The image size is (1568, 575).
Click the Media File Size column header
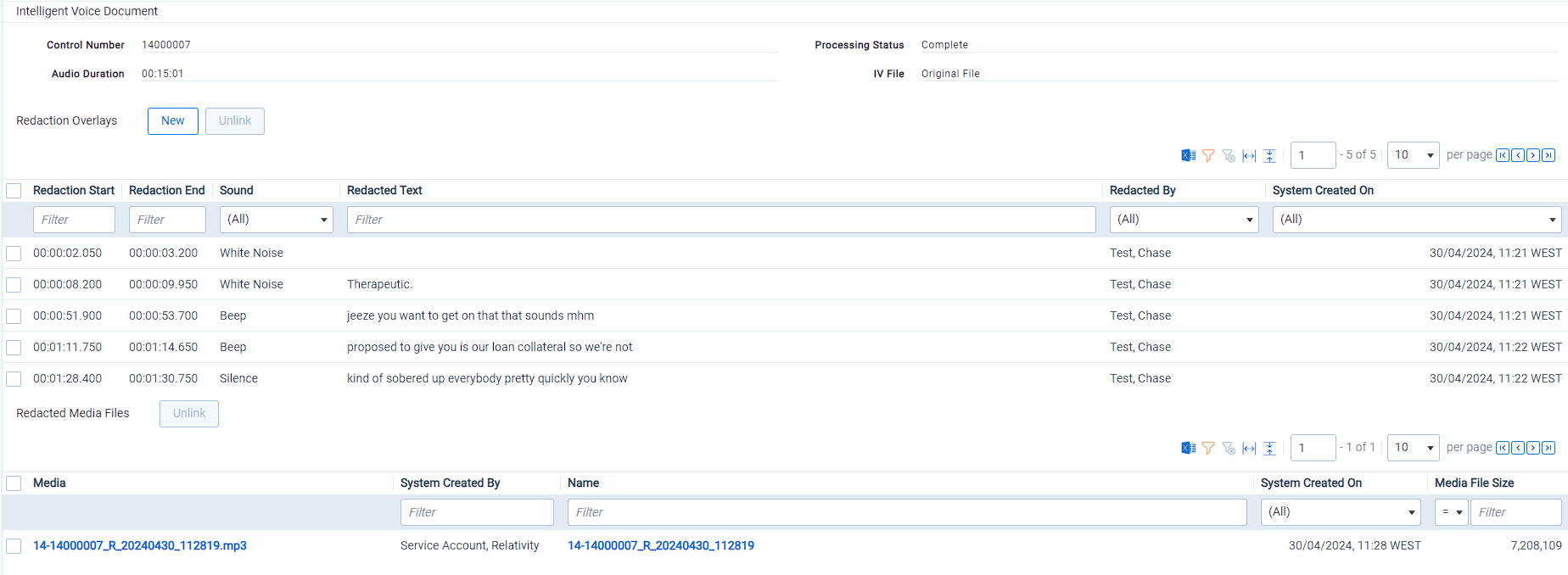pos(1474,483)
